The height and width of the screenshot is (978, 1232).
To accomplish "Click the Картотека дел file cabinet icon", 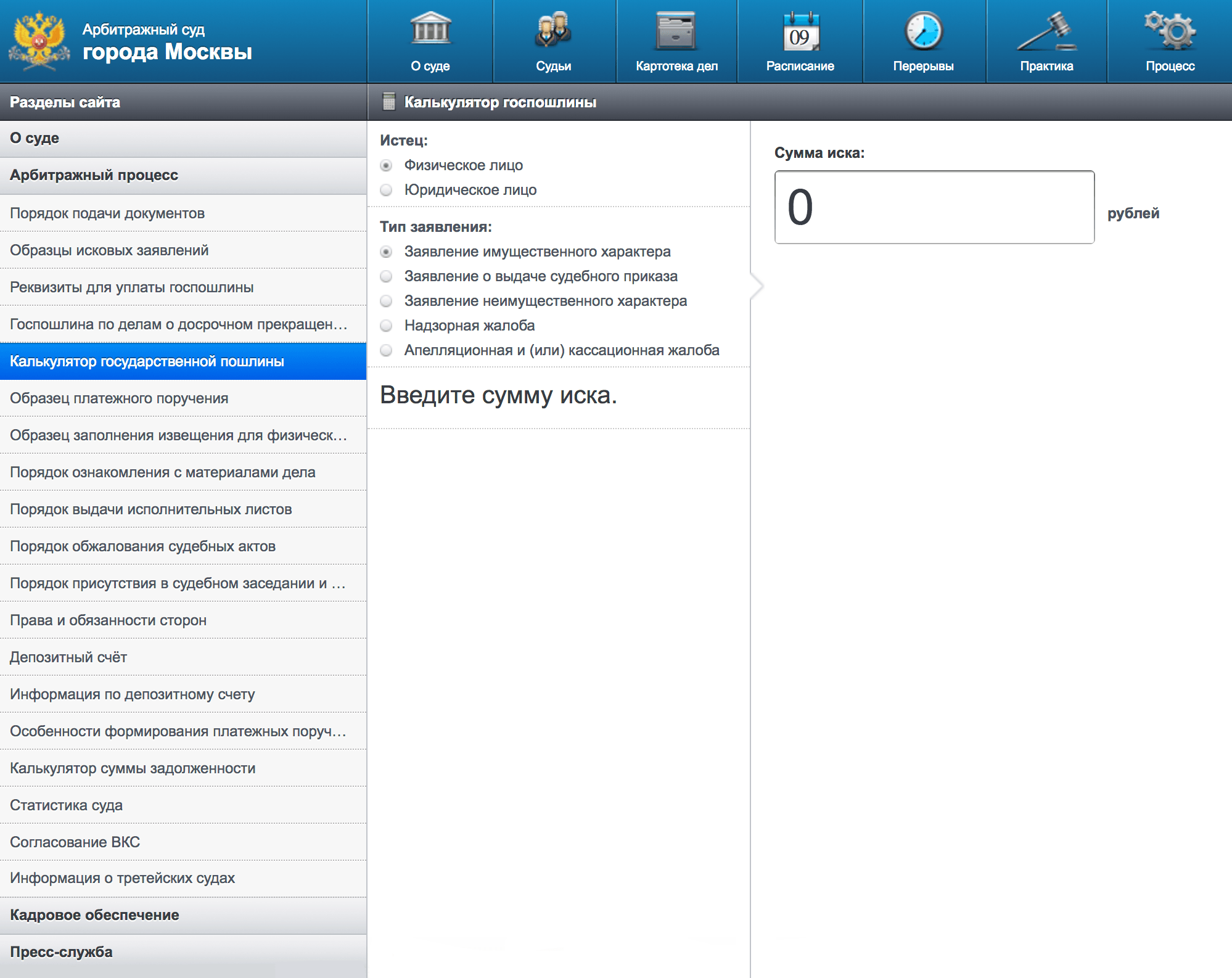I will [x=676, y=30].
